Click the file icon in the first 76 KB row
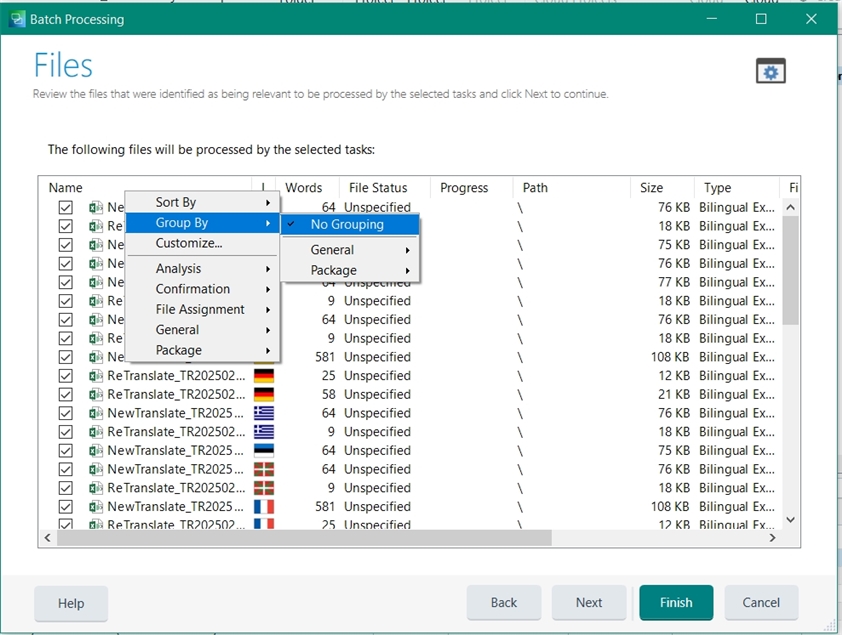The width and height of the screenshot is (842, 635). coord(96,207)
